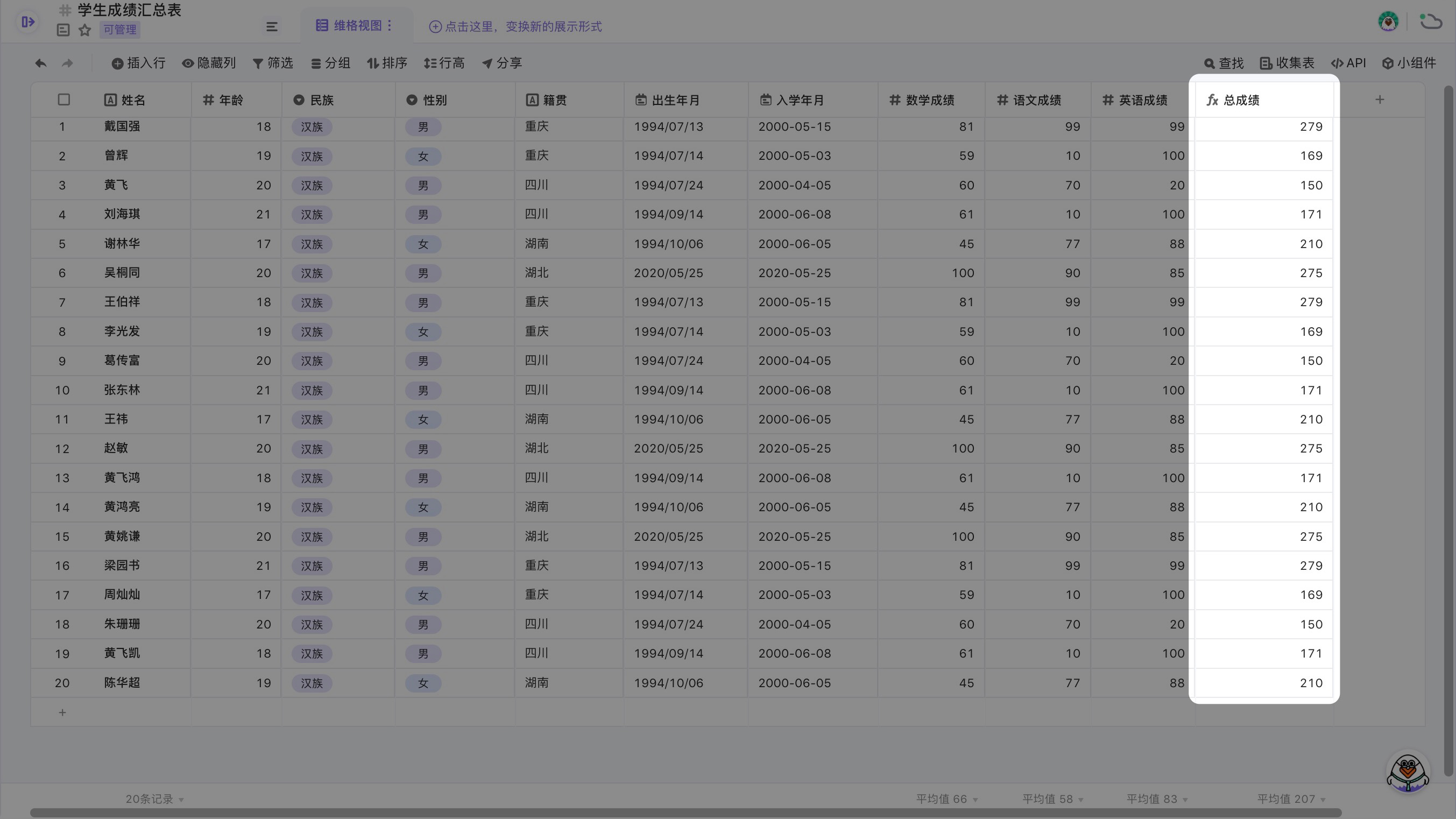Open the datasheet description icon

coord(63,30)
